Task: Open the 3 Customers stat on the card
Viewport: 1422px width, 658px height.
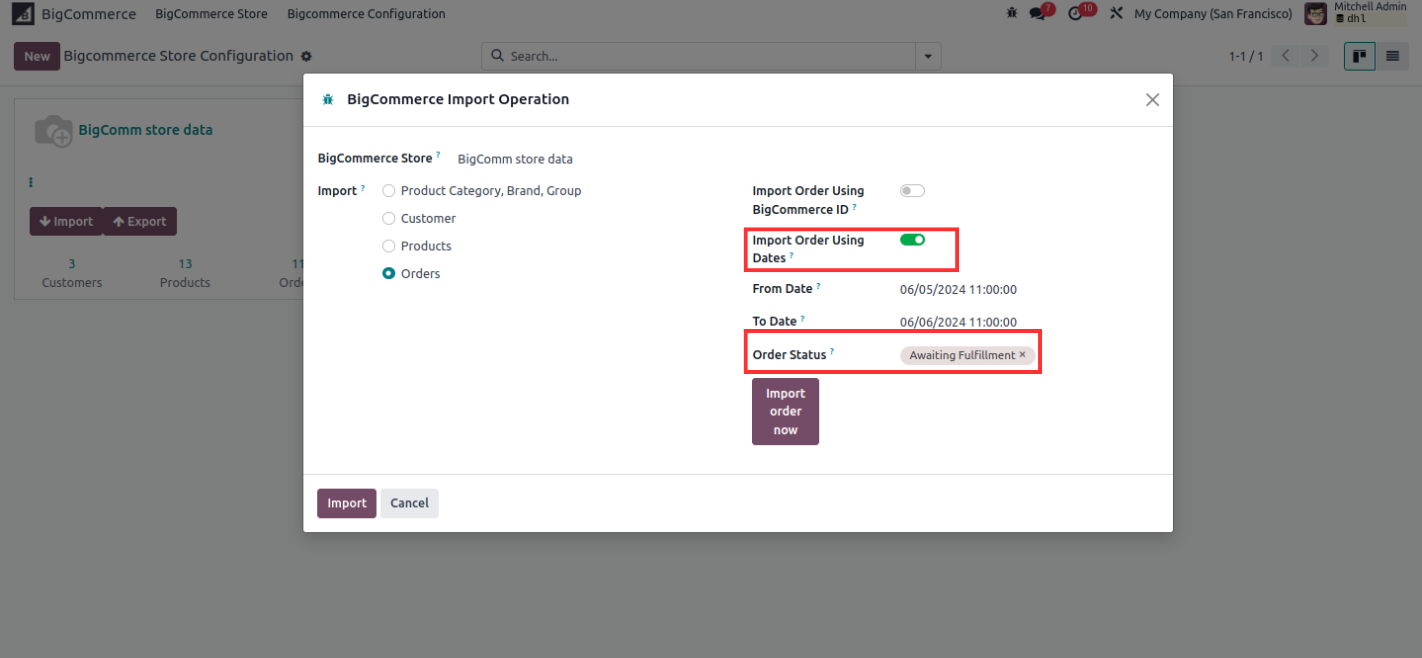Action: 72,273
